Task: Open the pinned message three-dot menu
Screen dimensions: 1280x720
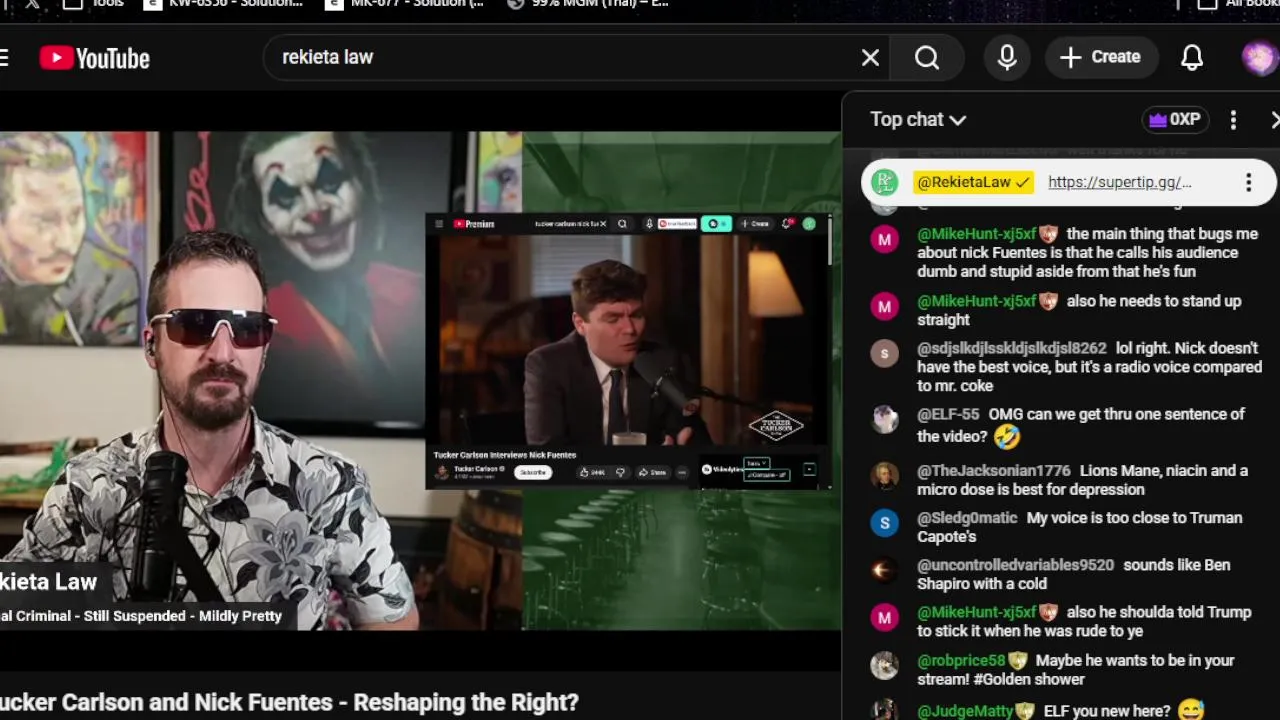Action: (1248, 182)
